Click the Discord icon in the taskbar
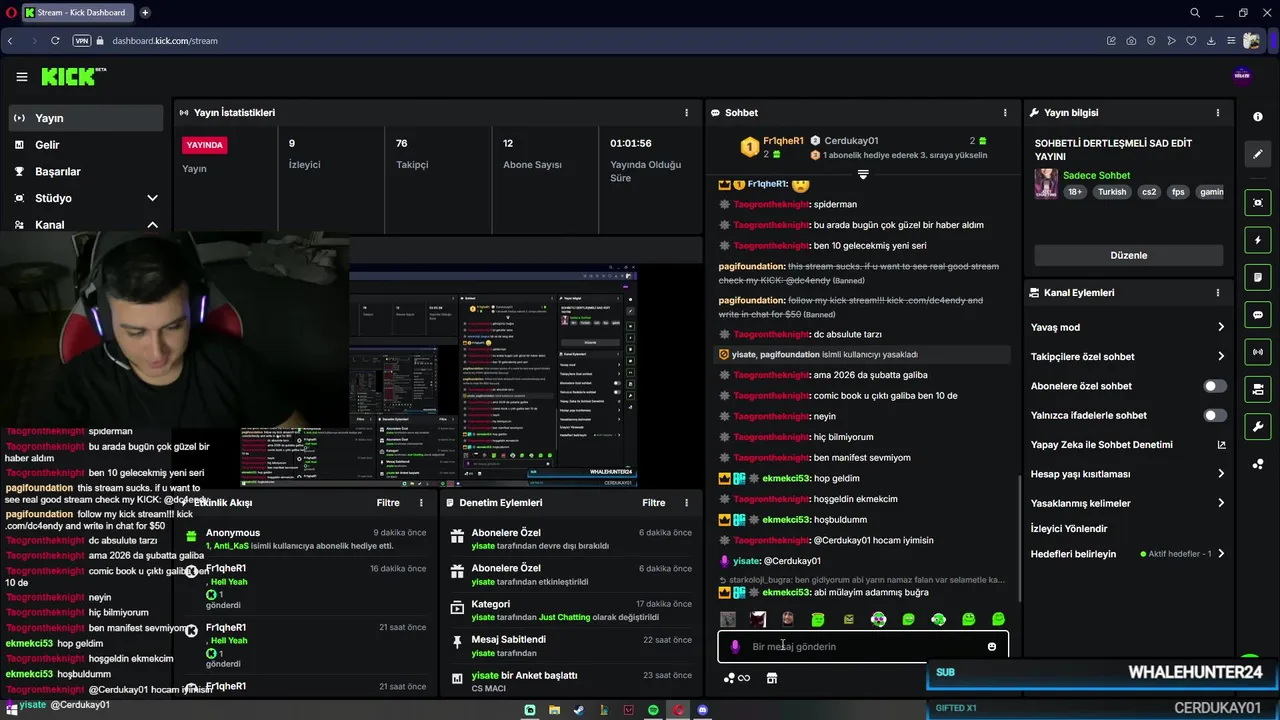The image size is (1280, 720). (x=703, y=710)
